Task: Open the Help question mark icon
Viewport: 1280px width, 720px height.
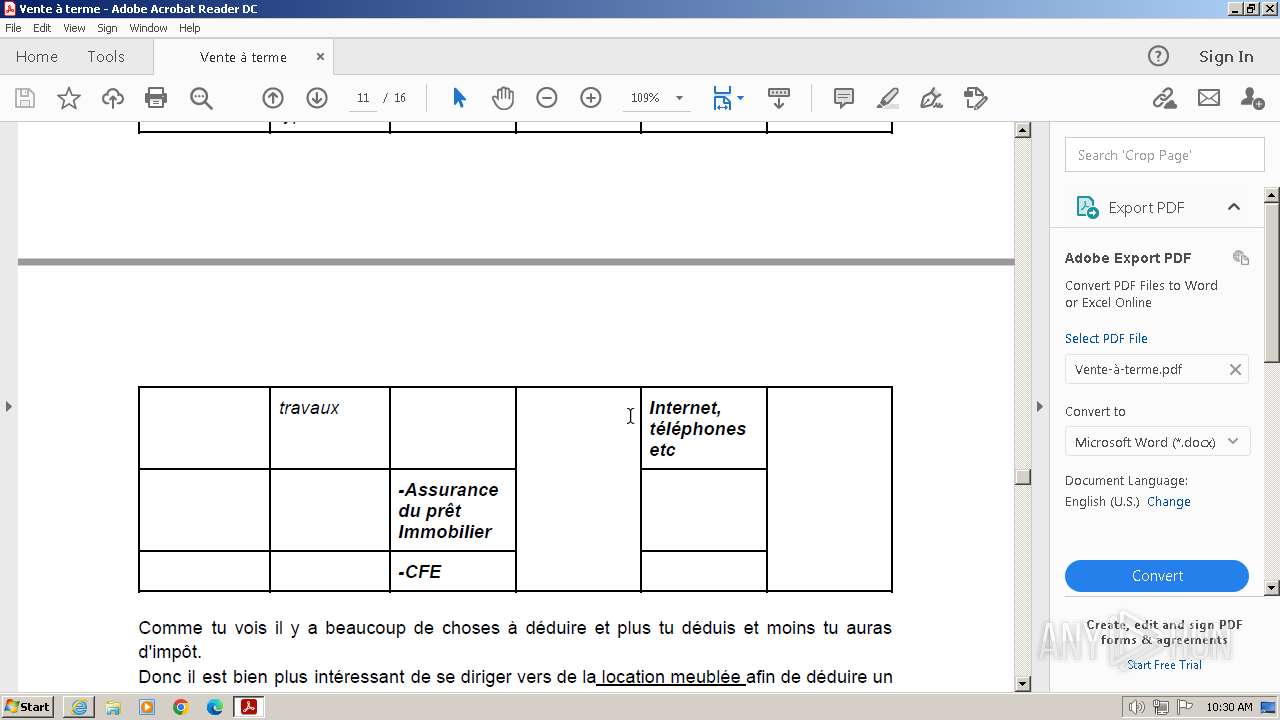Action: pyautogui.click(x=1158, y=56)
